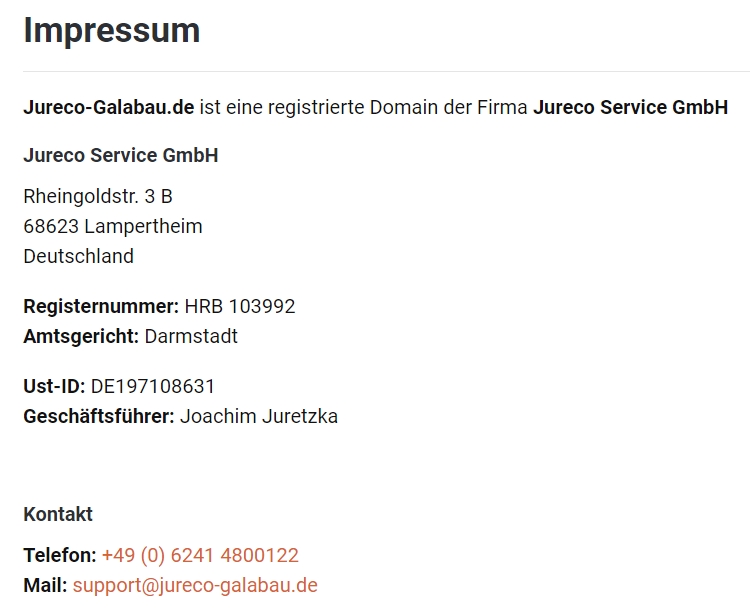Click the 68623 Lampertheim postal line
750x613 pixels.
point(113,227)
